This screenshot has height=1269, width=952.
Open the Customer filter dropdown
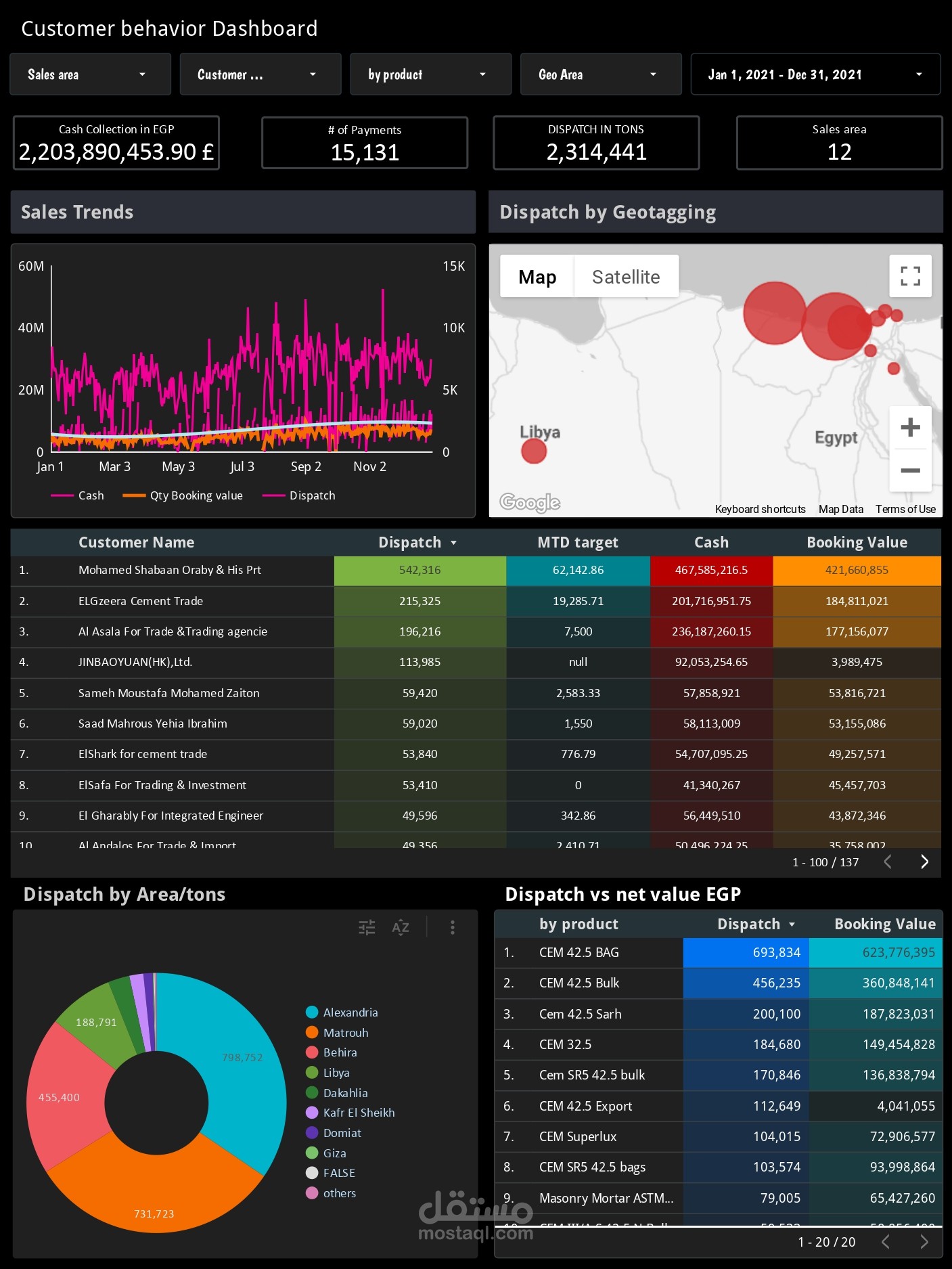(x=260, y=74)
